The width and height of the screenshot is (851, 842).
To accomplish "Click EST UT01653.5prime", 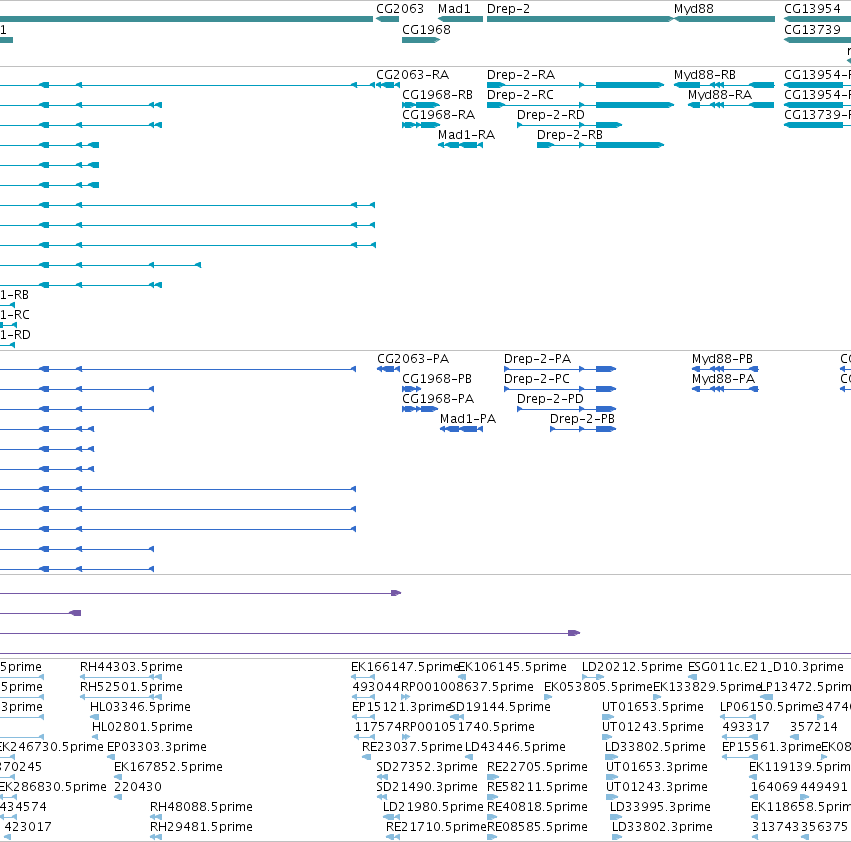I will pyautogui.click(x=652, y=707).
